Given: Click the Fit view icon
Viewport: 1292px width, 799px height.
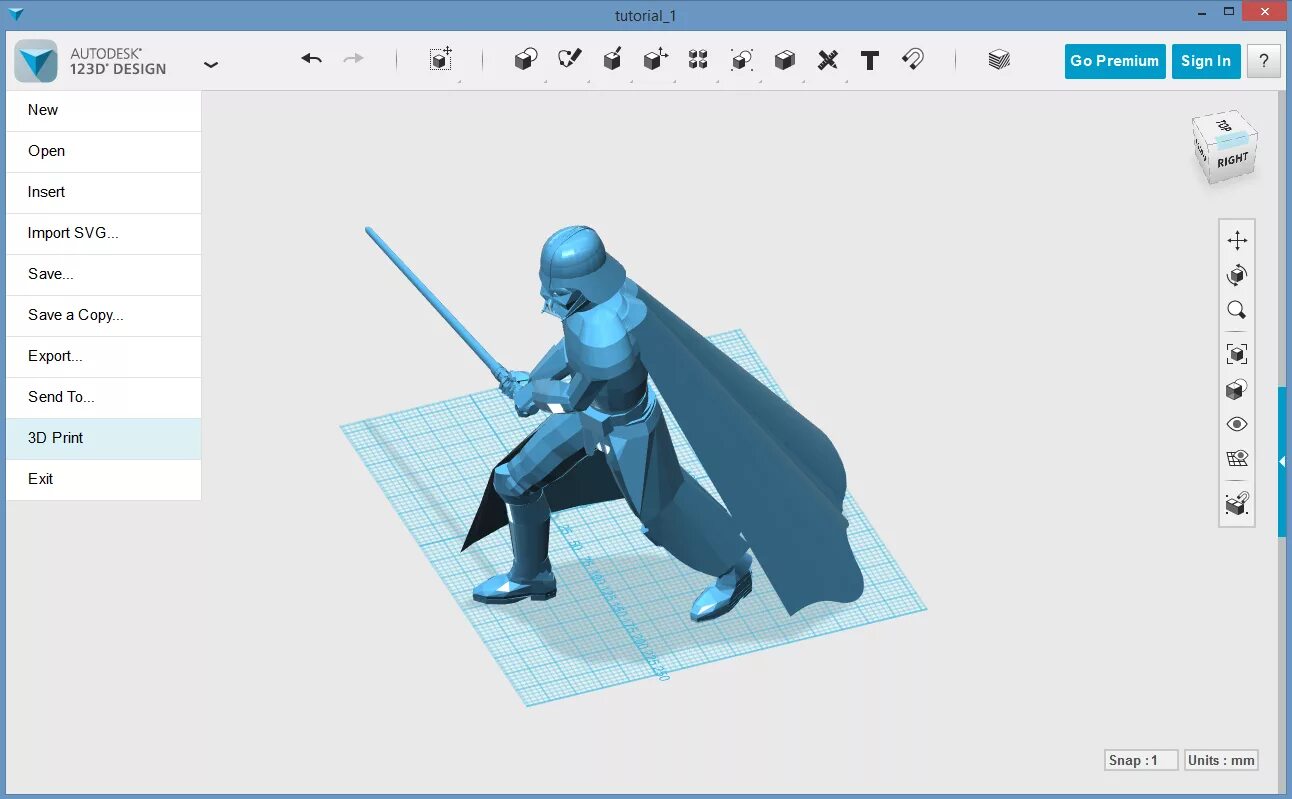Looking at the screenshot, I should coord(1237,354).
